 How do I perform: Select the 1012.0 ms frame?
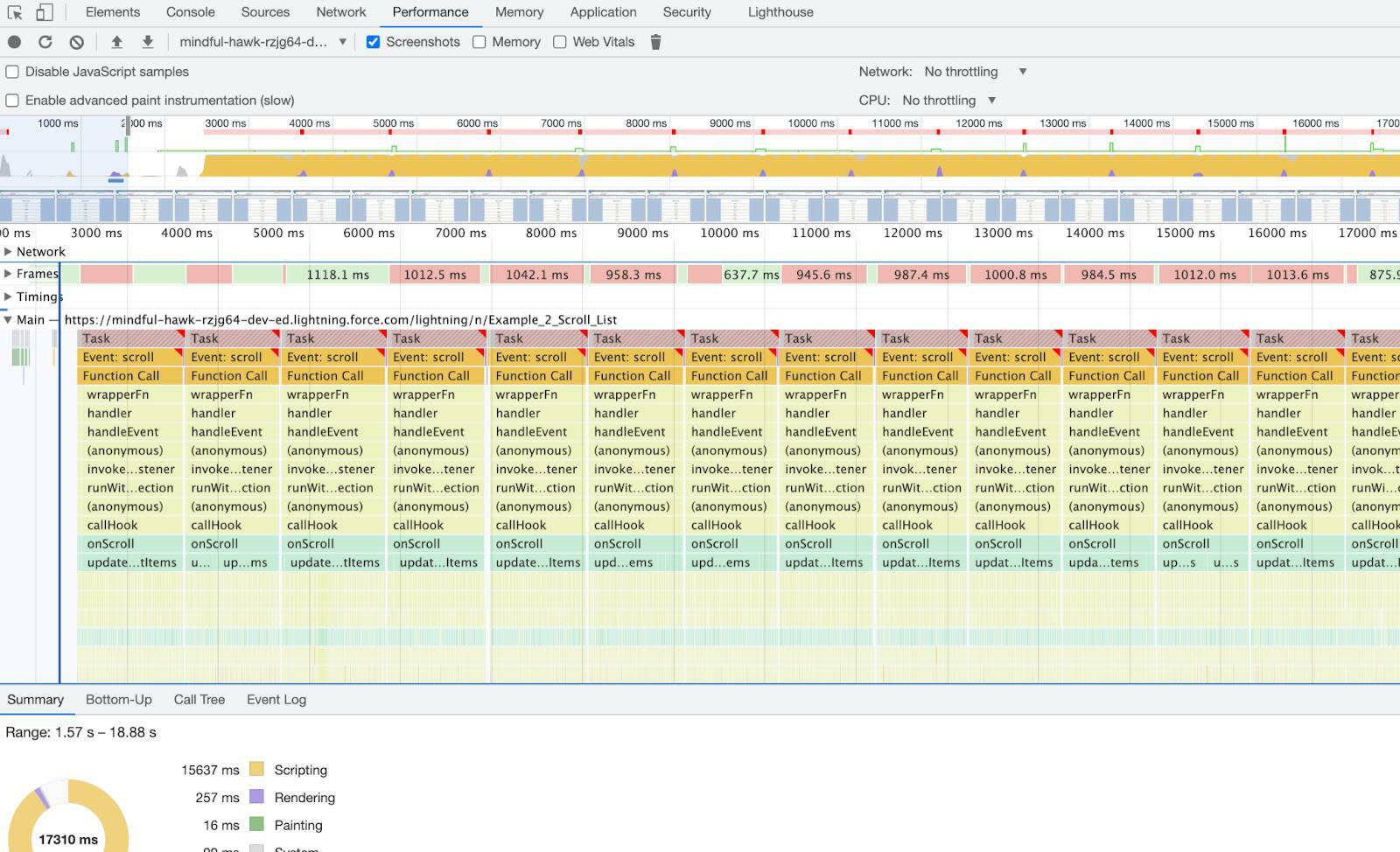point(1205,275)
